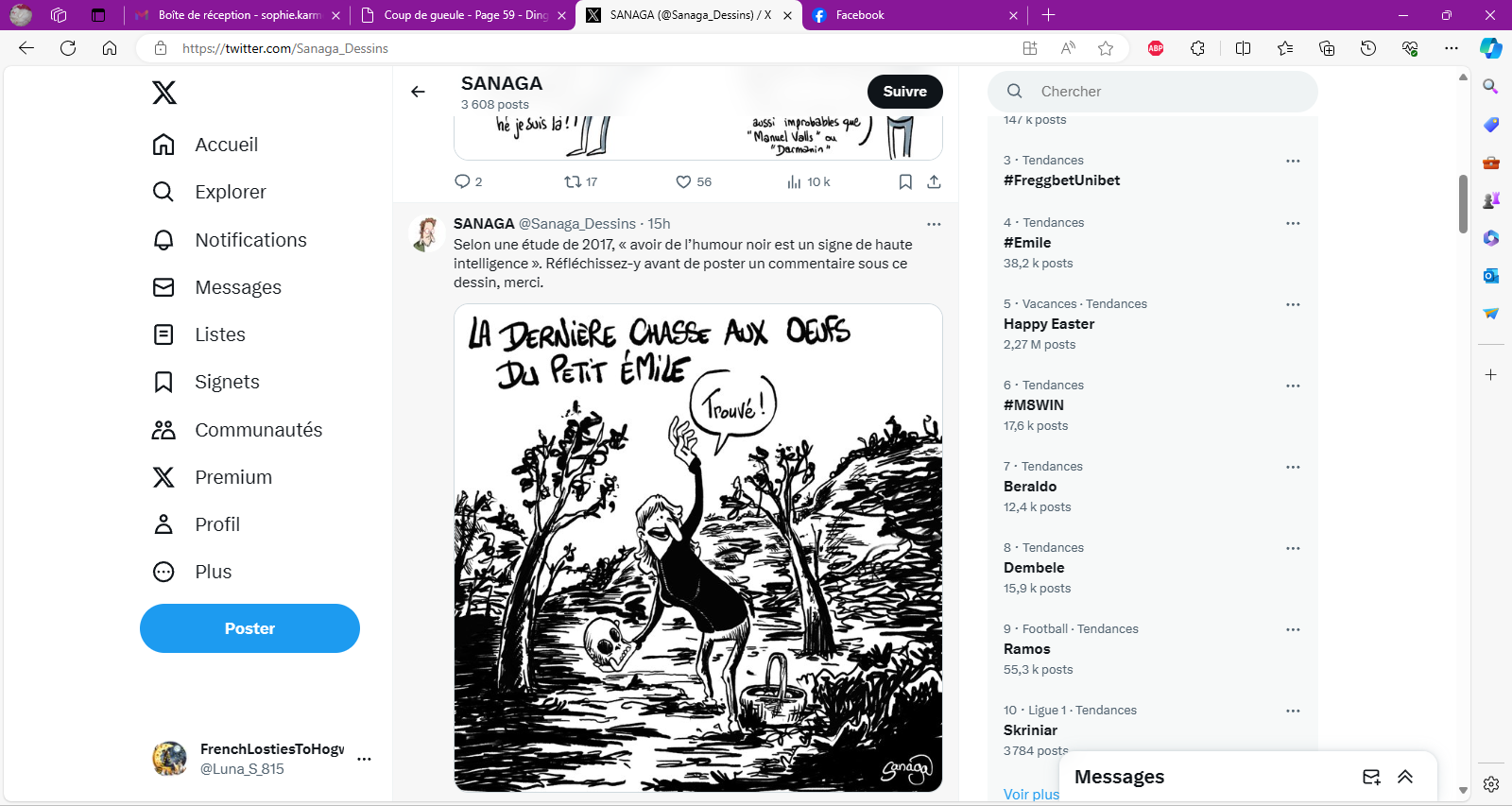Open Listes page
Viewport: 1512px width, 806px height.
tap(198, 334)
